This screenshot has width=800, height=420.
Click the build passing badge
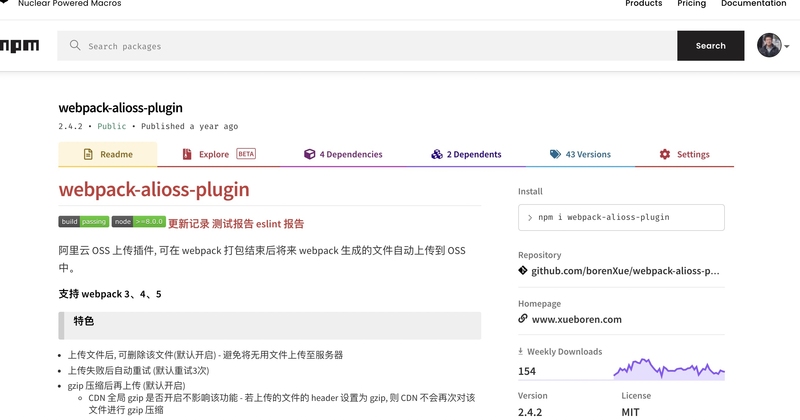pos(84,221)
